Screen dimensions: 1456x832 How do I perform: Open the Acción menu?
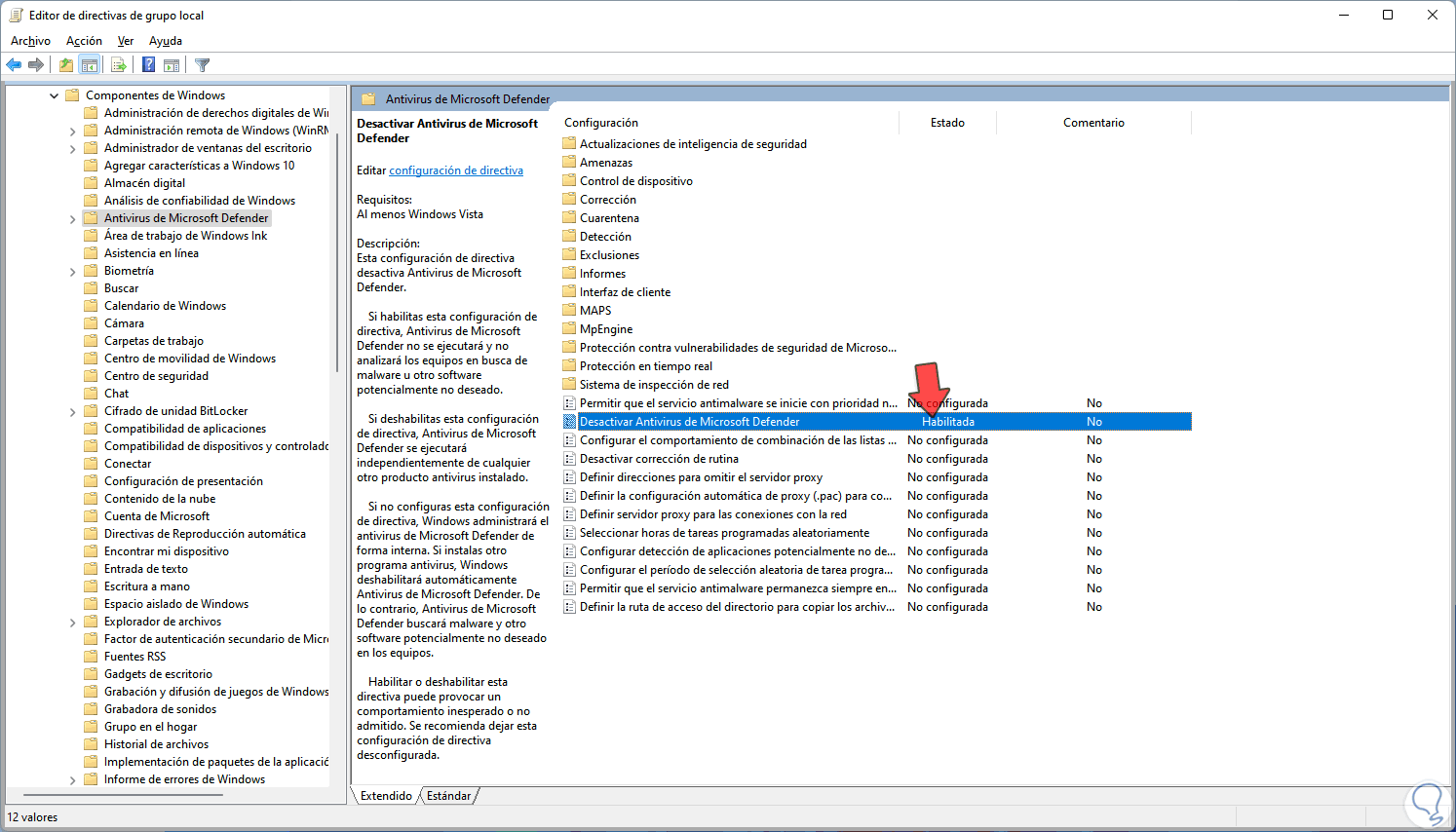point(84,41)
